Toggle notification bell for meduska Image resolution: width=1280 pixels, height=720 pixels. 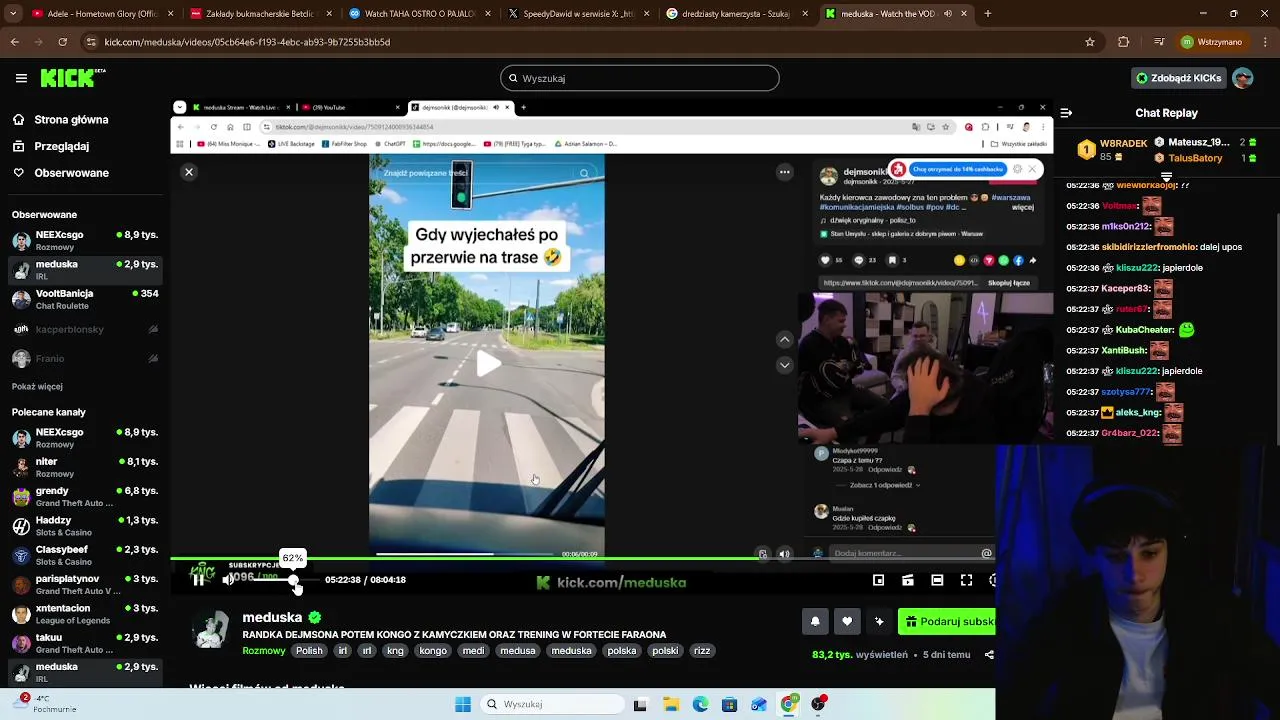[x=815, y=621]
